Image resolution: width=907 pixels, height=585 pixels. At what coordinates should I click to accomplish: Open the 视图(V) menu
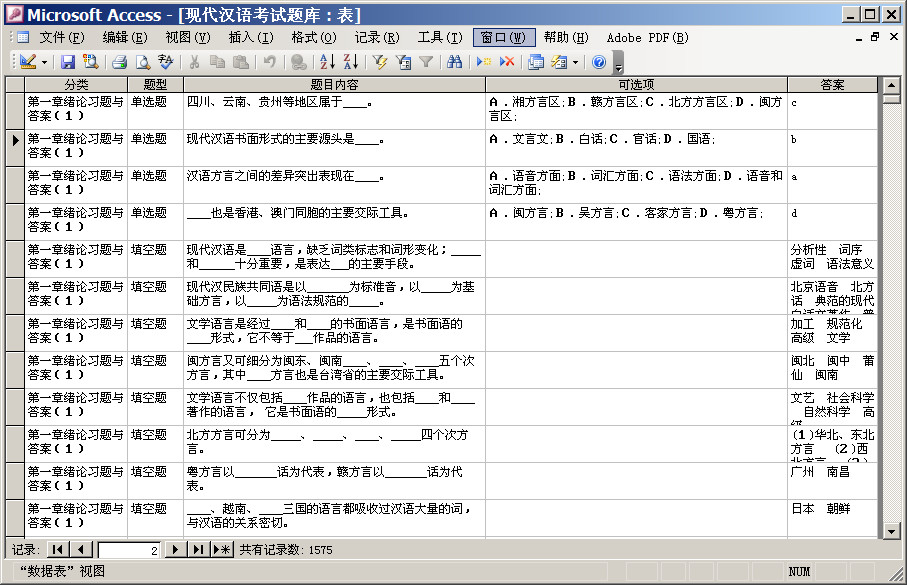pyautogui.click(x=187, y=38)
